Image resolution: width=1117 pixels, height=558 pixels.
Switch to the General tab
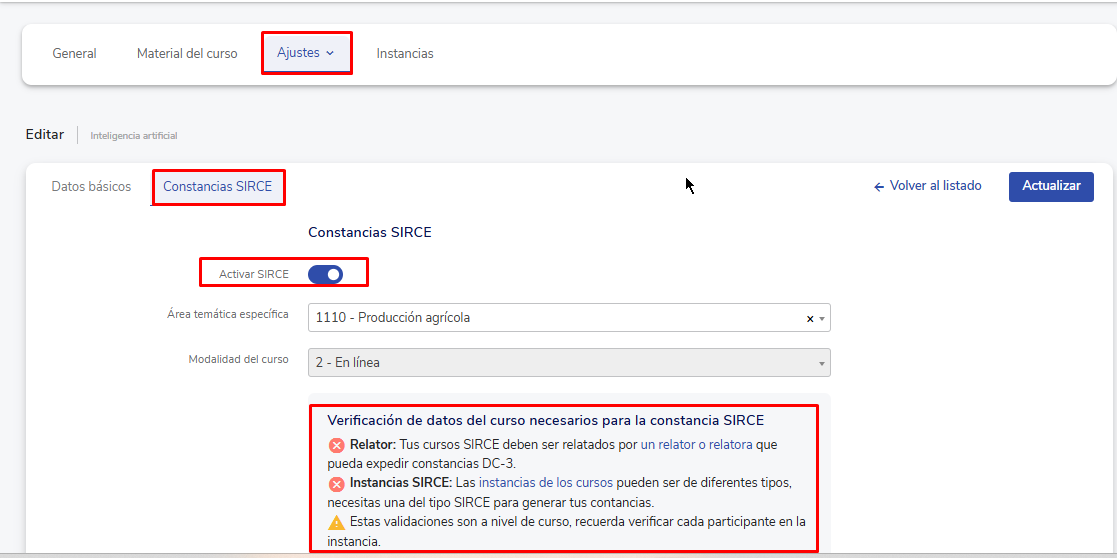tap(74, 53)
